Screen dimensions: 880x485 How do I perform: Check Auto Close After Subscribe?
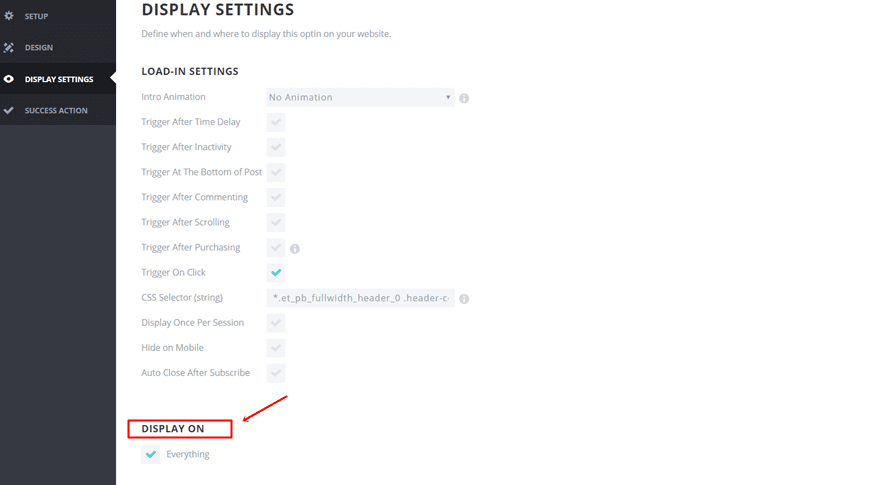pyautogui.click(x=276, y=372)
